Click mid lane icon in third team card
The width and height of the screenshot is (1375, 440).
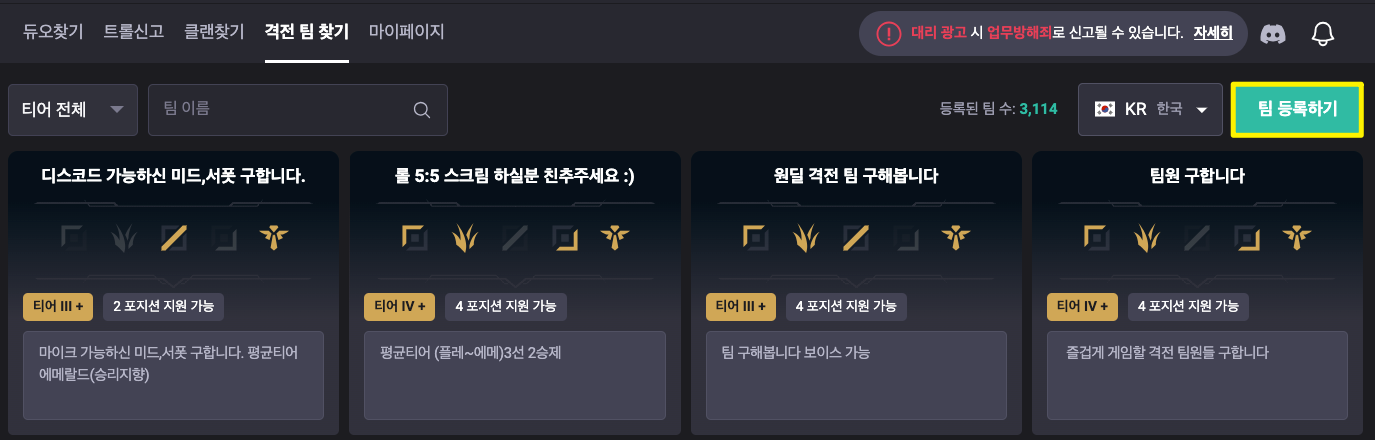[856, 237]
